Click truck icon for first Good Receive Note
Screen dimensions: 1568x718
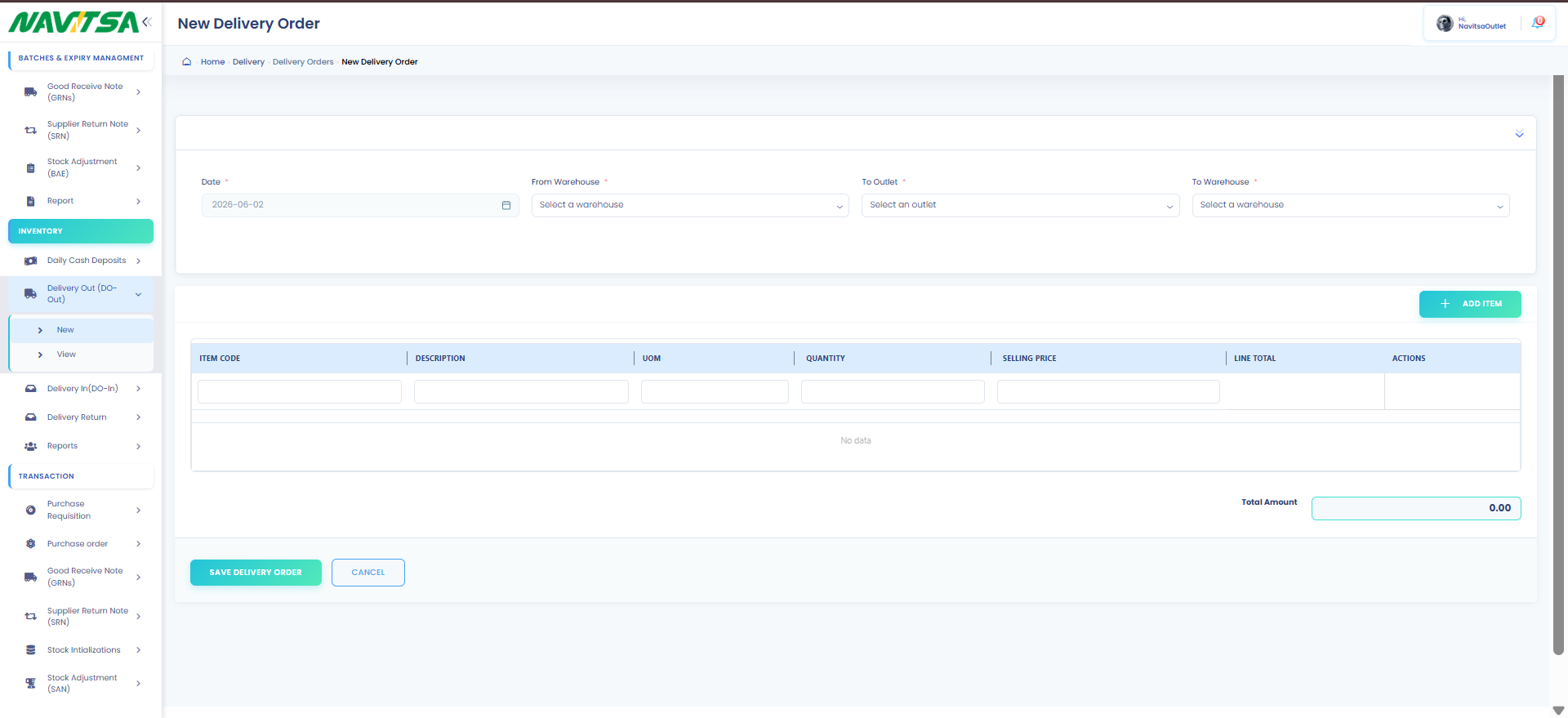pyautogui.click(x=30, y=92)
